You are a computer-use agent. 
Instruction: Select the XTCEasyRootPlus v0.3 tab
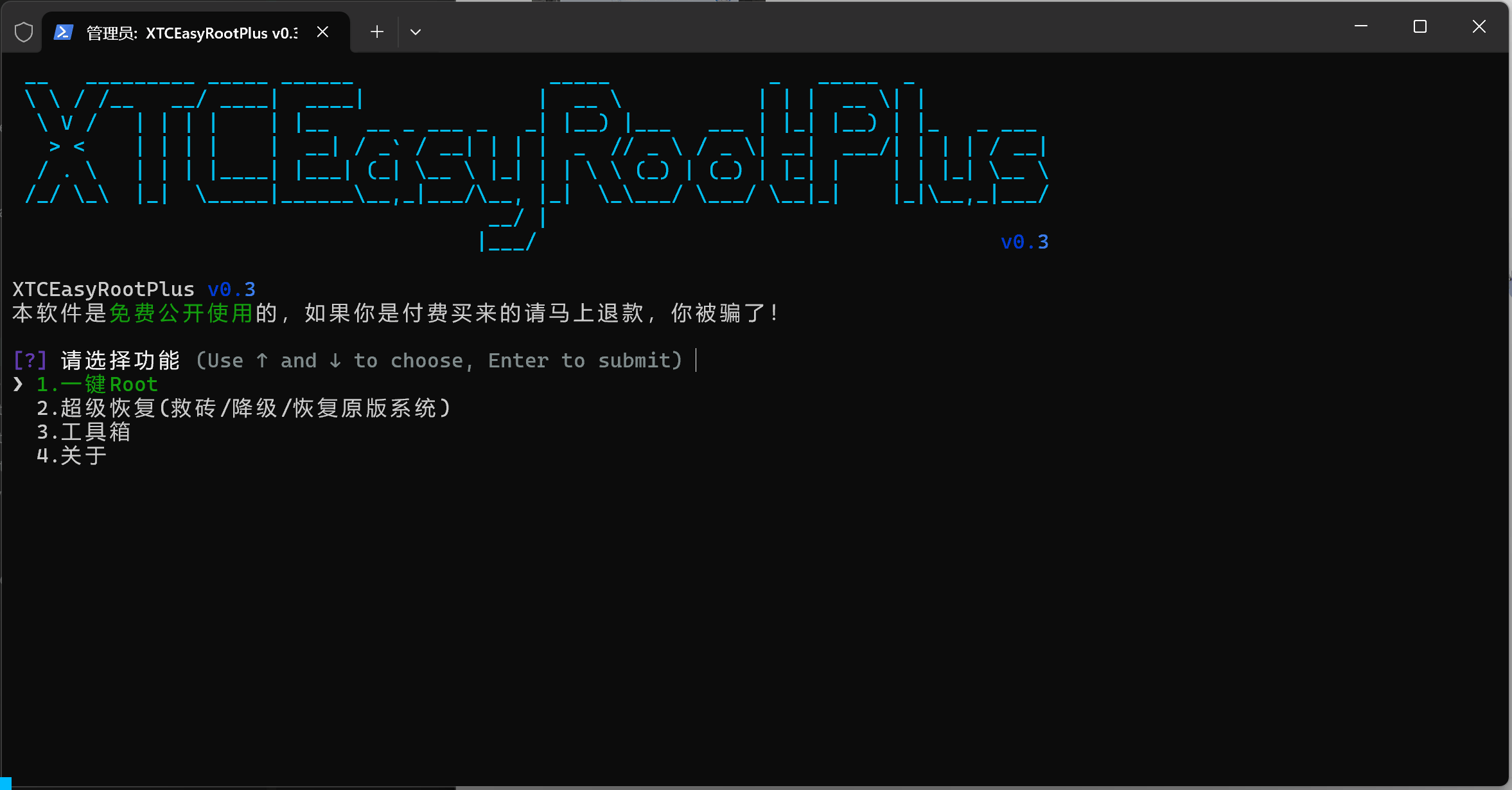196,32
